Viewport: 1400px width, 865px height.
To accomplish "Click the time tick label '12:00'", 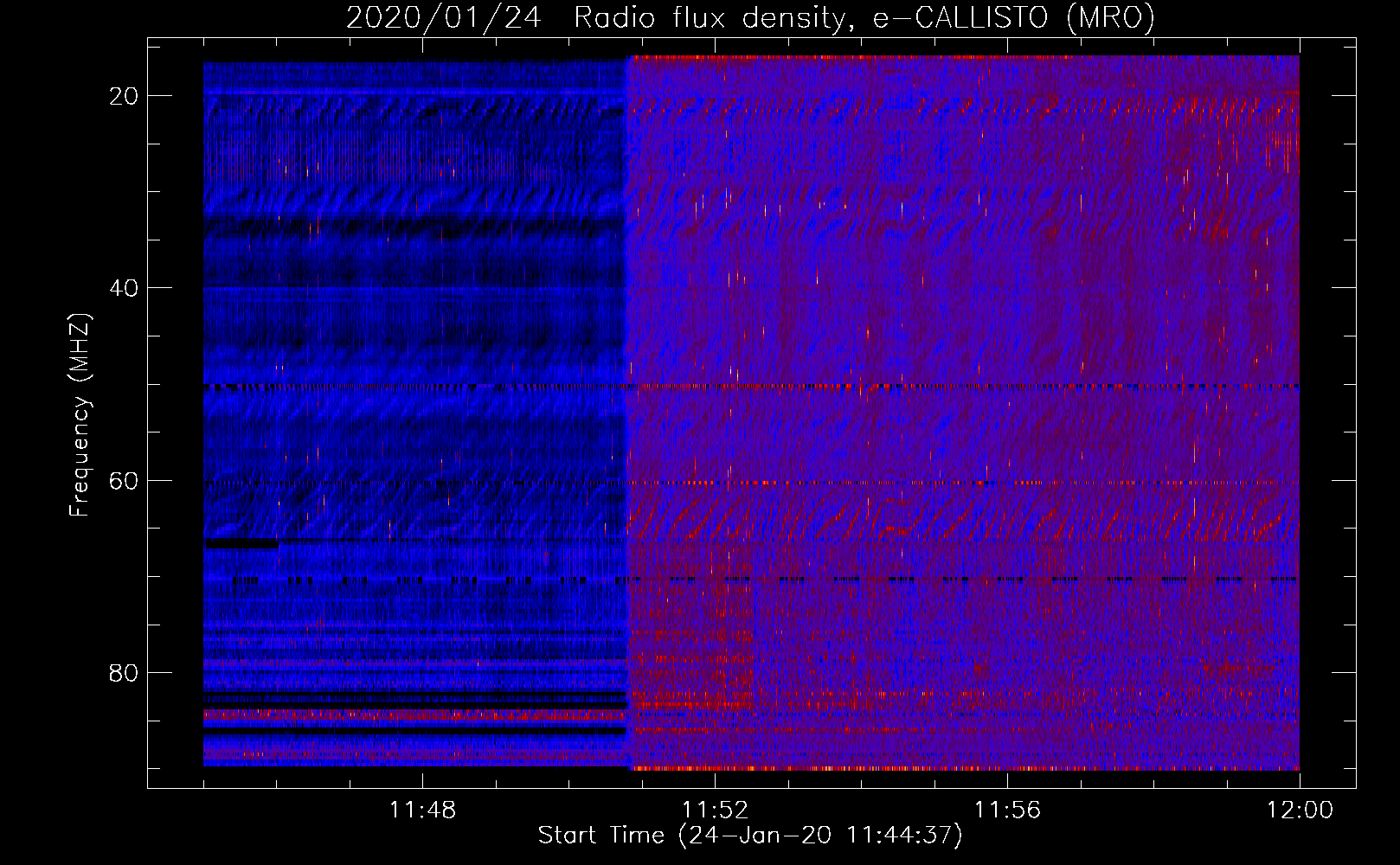I will 1300,811.
